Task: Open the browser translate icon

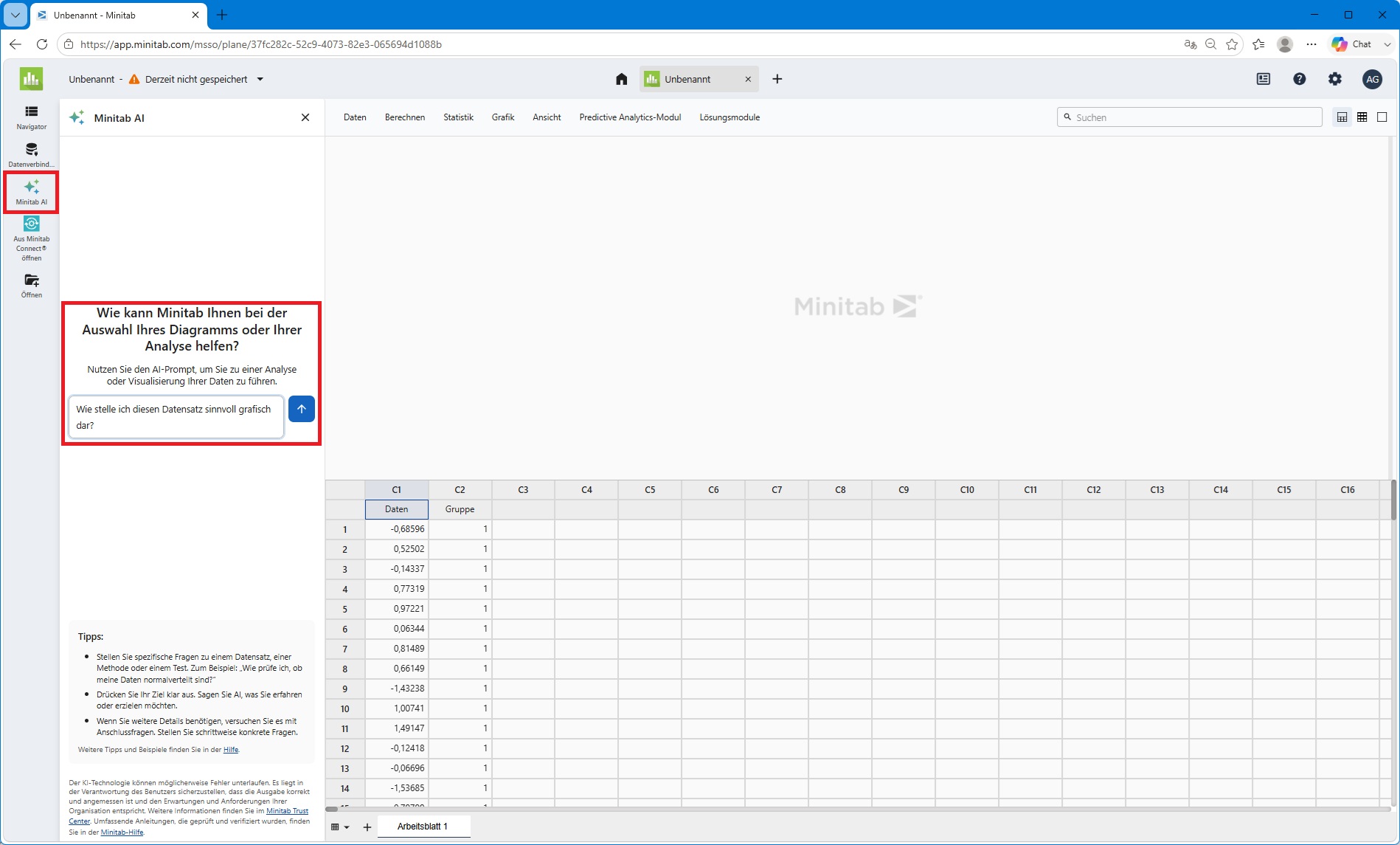Action: [1190, 44]
